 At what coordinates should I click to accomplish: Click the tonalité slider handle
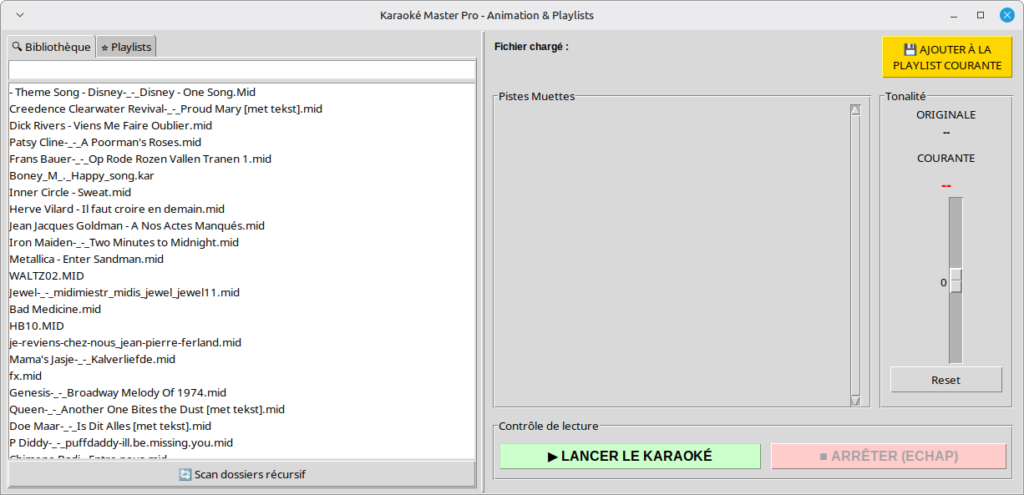tap(955, 281)
